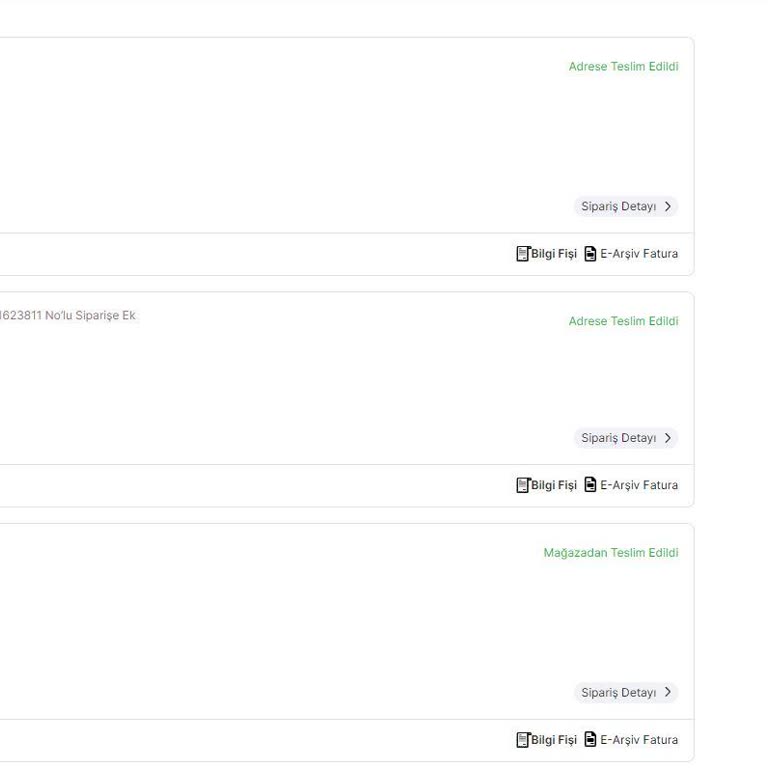Viewport: 768px width, 768px height.
Task: Open the E-Arşiv Fatura link of the store-delivered order
Action: click(639, 740)
